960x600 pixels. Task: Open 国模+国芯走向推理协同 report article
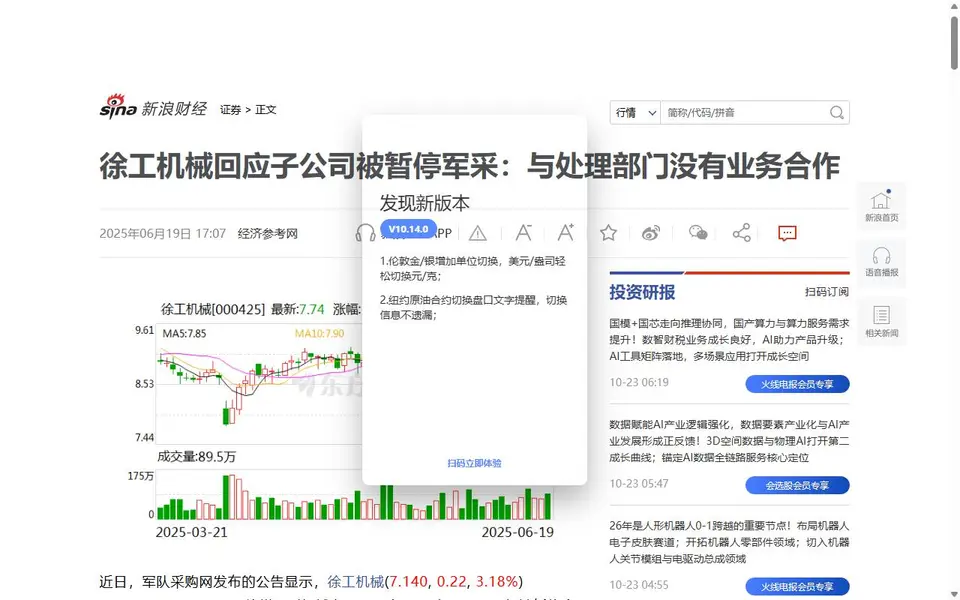(x=729, y=340)
